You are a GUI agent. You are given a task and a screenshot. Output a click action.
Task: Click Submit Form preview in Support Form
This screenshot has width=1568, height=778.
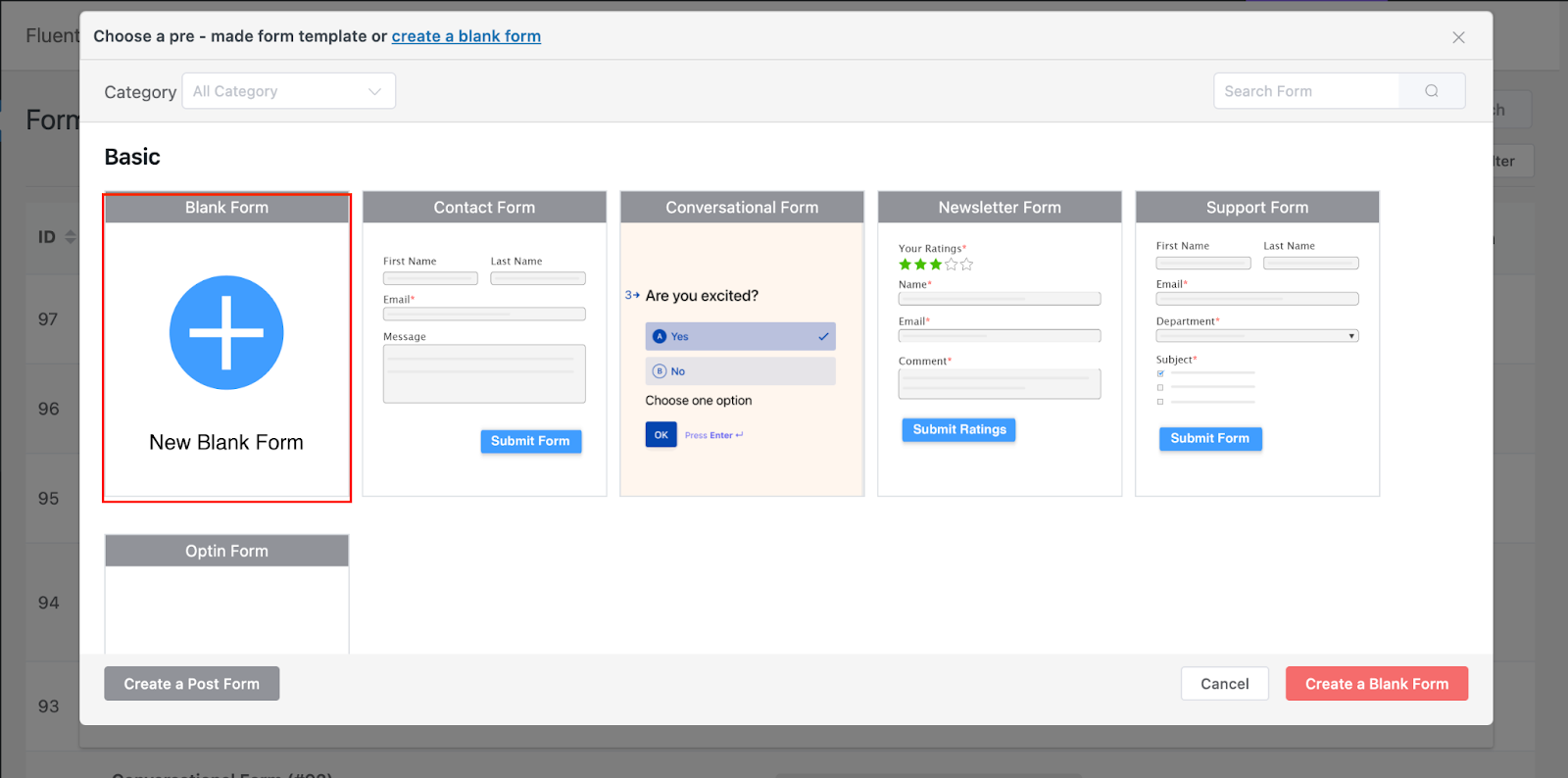tap(1210, 438)
